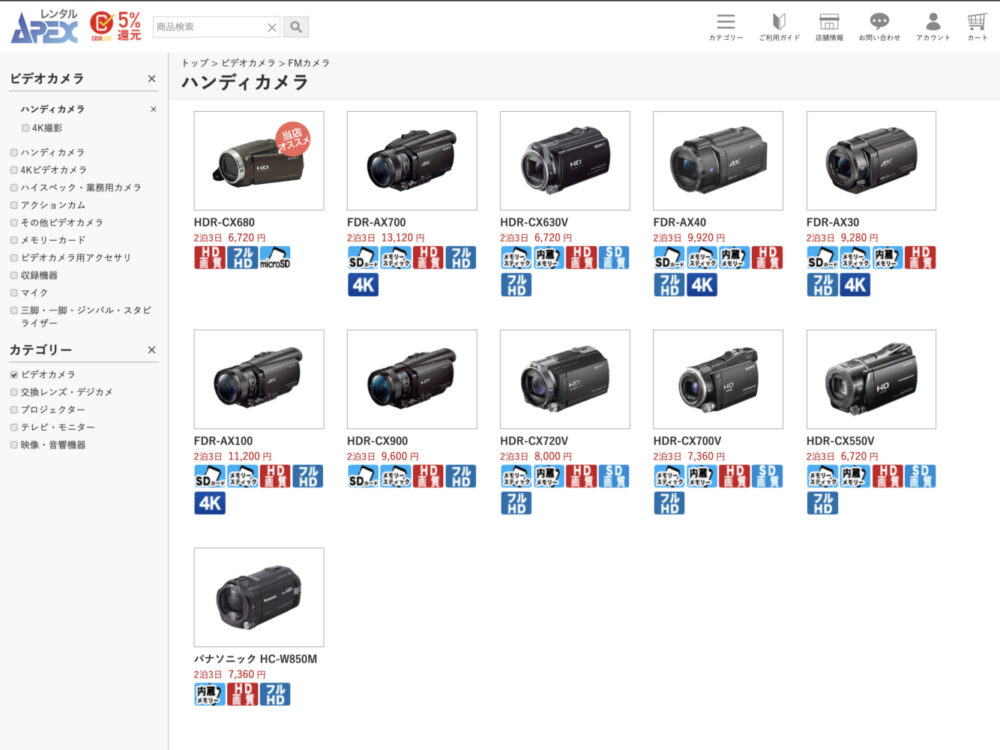Collapse the ハンディカメラ sub-filter with X
This screenshot has height=750, width=1000.
[x=153, y=109]
